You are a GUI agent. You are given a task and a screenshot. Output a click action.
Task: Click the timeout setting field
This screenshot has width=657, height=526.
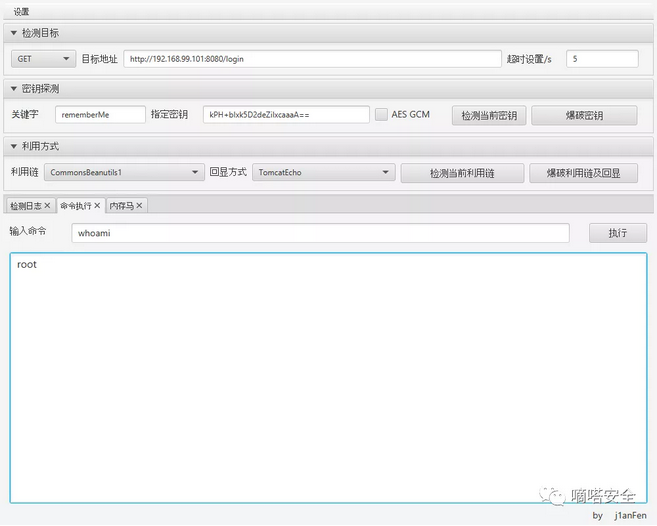pyautogui.click(x=602, y=59)
